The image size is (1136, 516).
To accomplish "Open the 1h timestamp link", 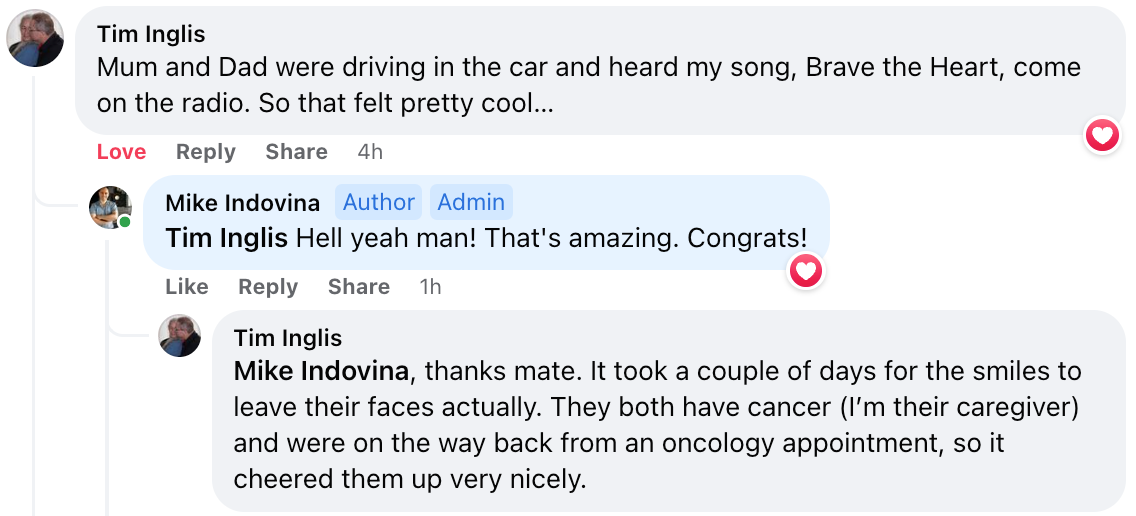I will pyautogui.click(x=430, y=287).
